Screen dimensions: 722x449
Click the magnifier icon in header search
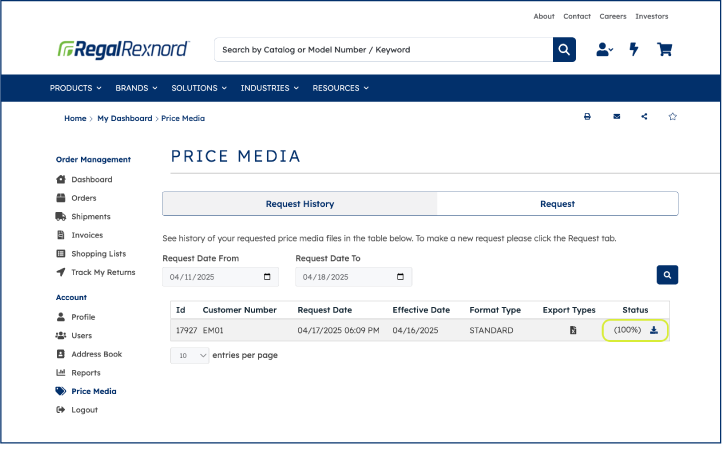coord(564,49)
